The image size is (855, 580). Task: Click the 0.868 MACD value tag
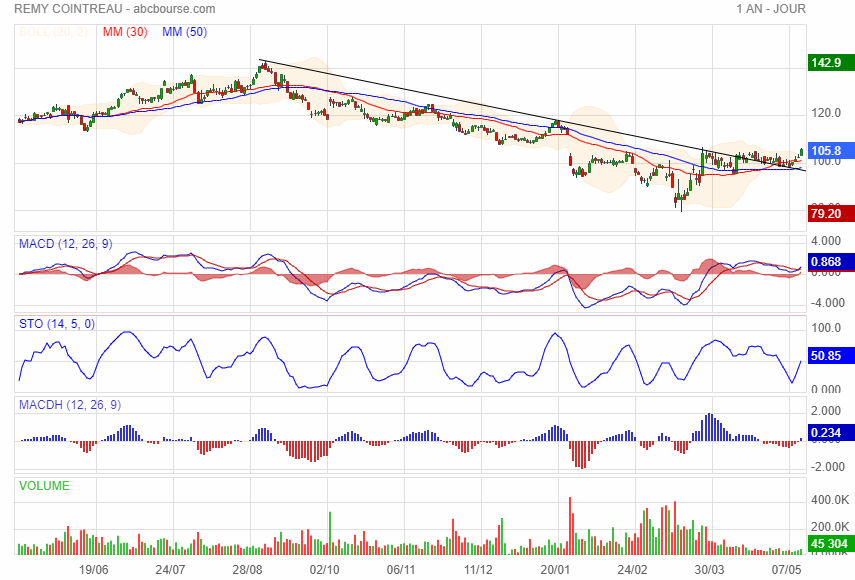[830, 262]
